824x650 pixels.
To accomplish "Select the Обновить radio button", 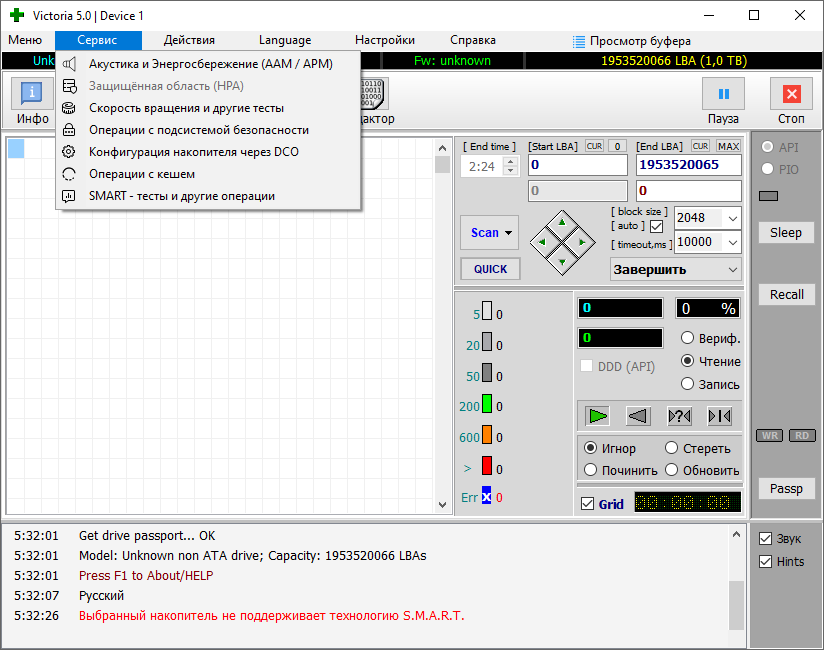I will pos(672,470).
